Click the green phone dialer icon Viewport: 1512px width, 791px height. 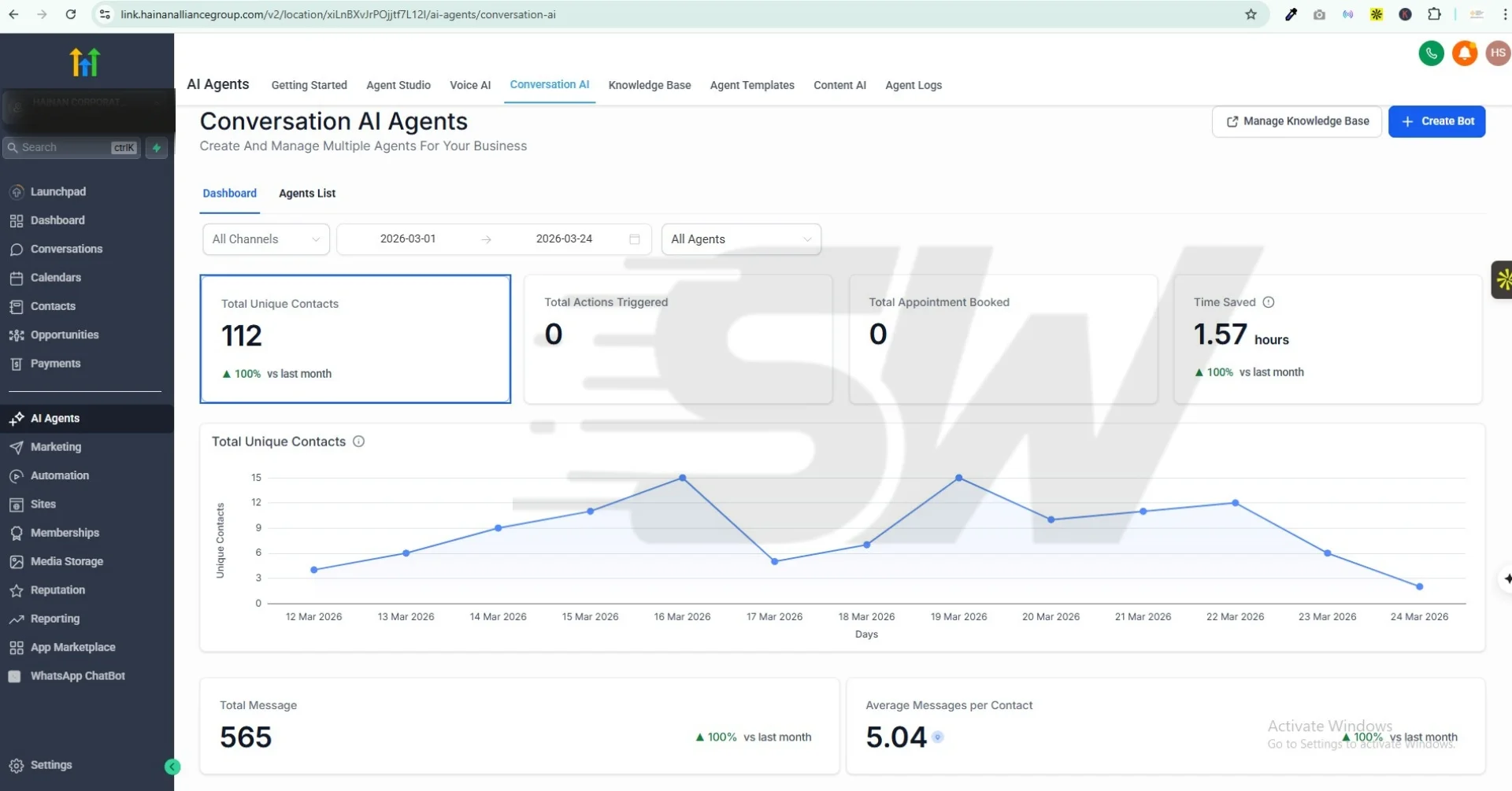pyautogui.click(x=1431, y=54)
